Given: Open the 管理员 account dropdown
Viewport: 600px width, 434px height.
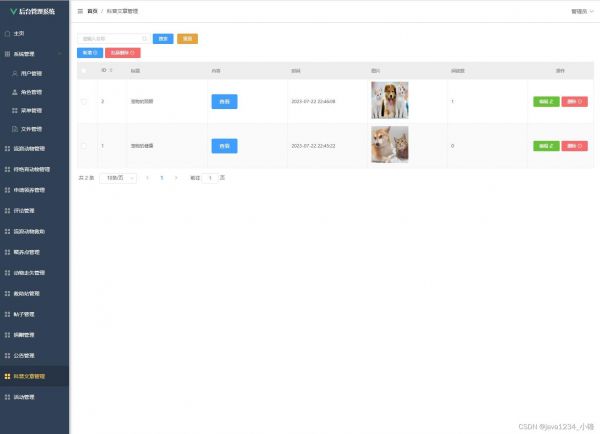Looking at the screenshot, I should coord(582,11).
